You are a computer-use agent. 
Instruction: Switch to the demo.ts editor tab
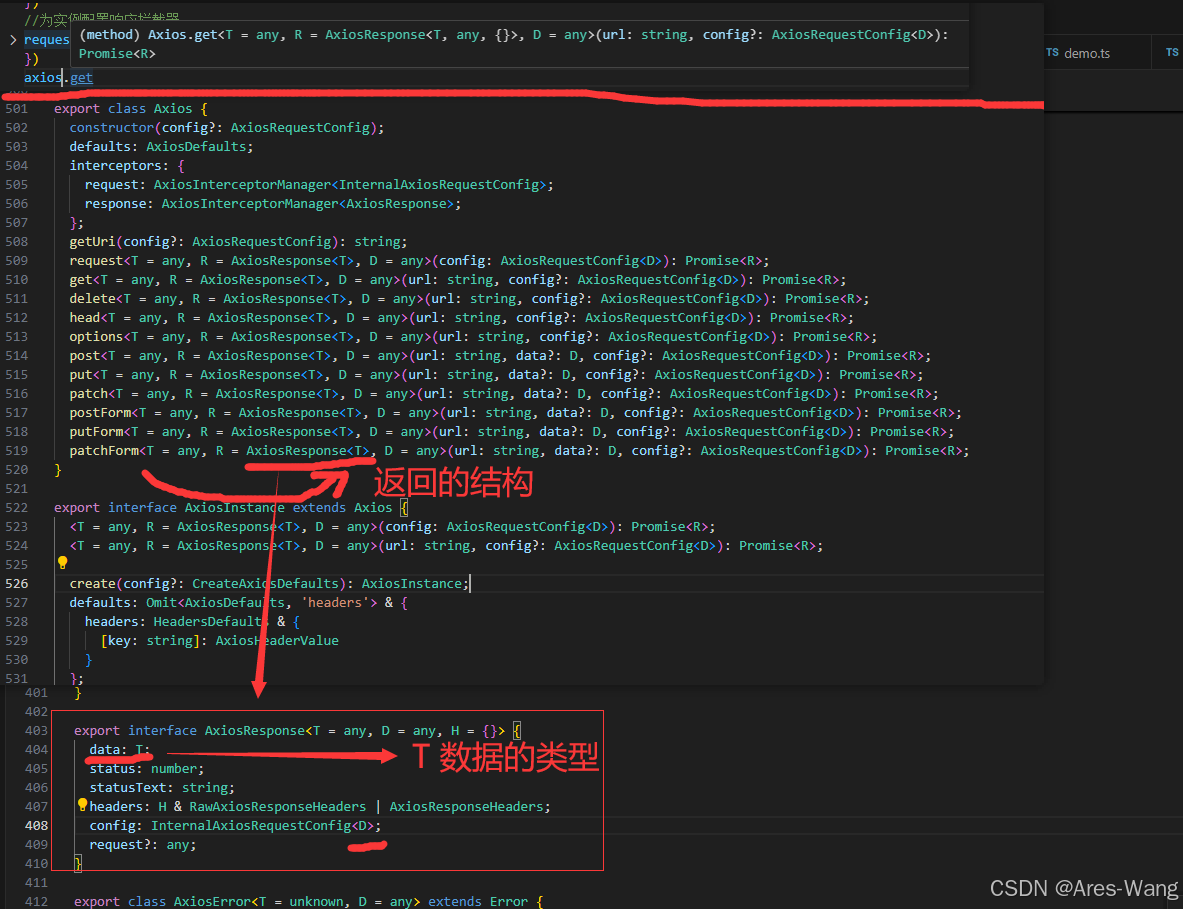pyautogui.click(x=1086, y=54)
